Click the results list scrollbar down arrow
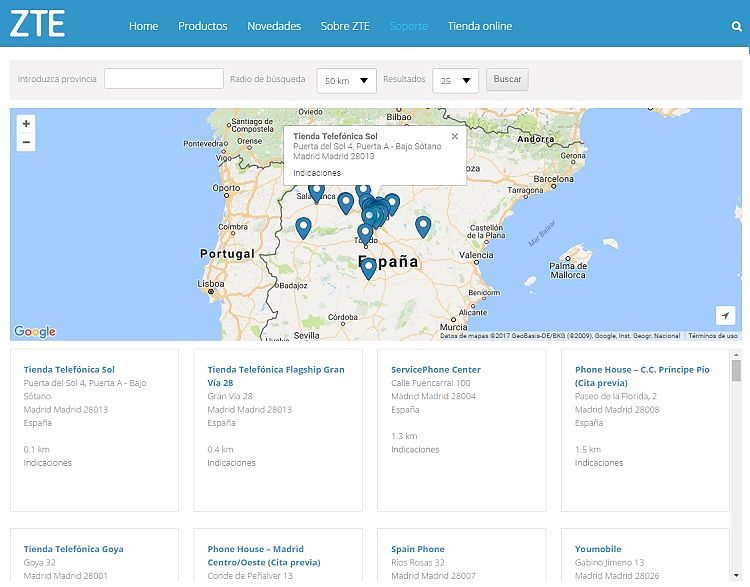This screenshot has height=587, width=750. click(x=736, y=576)
